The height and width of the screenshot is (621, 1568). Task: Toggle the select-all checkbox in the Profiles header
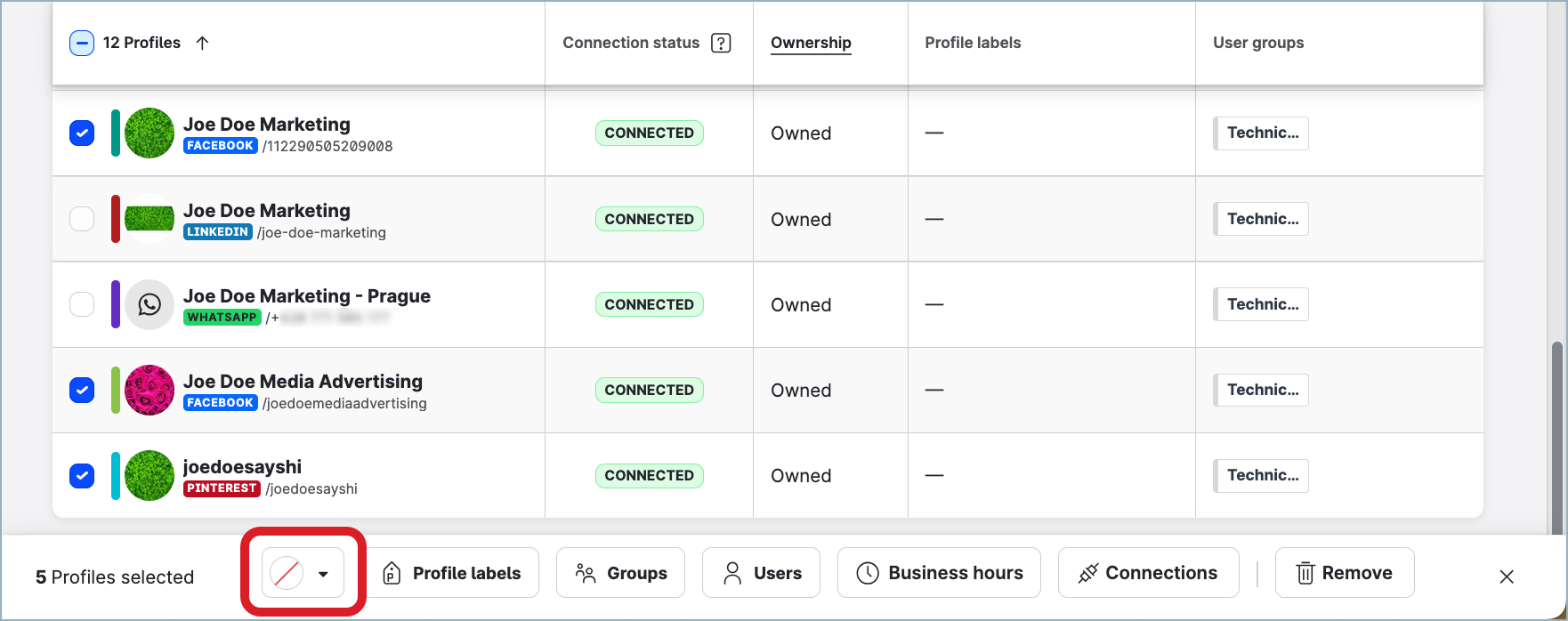click(82, 43)
